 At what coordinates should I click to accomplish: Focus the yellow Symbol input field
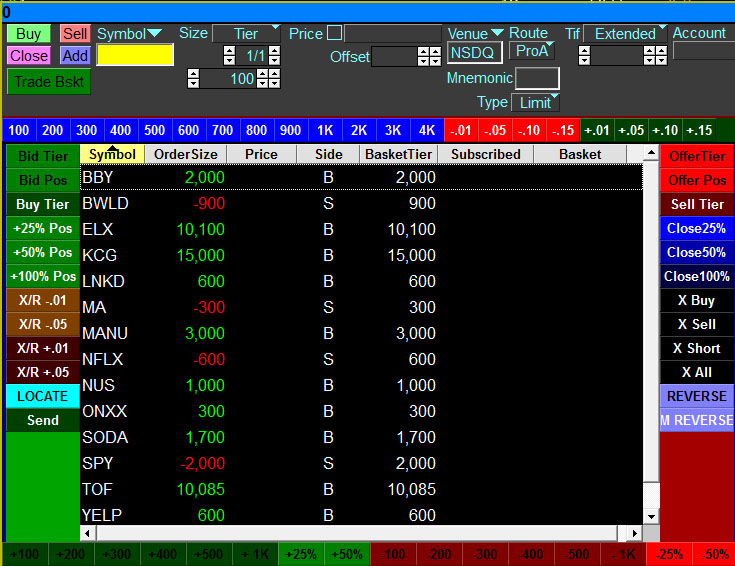pos(135,55)
